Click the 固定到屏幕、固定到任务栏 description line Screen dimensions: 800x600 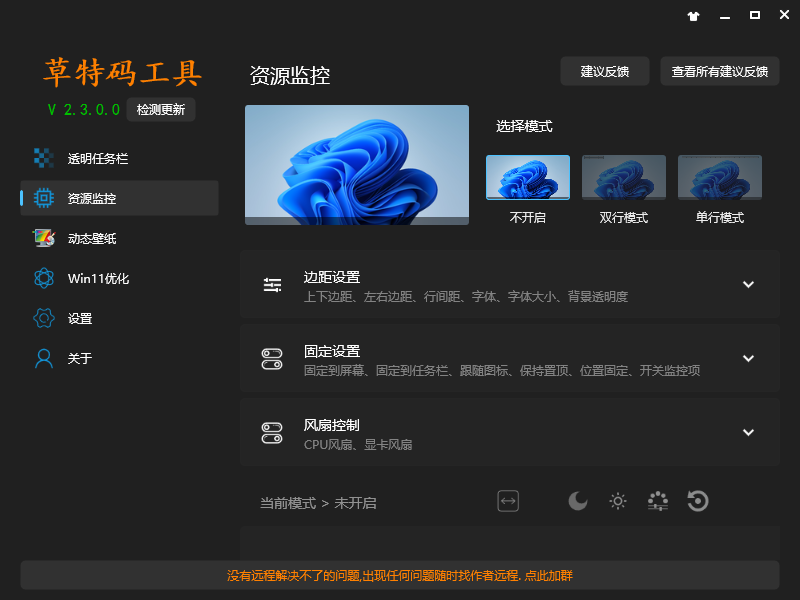pos(502,370)
